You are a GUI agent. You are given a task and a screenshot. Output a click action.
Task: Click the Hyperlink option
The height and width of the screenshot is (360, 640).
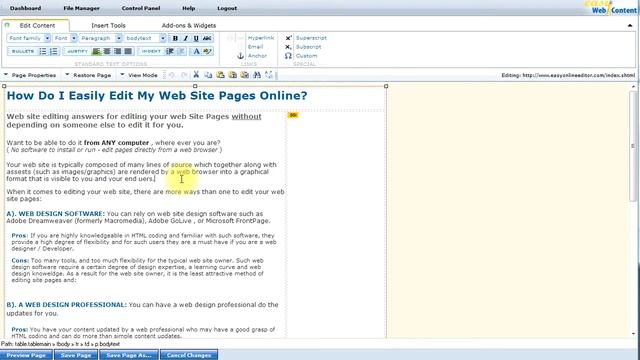click(261, 38)
